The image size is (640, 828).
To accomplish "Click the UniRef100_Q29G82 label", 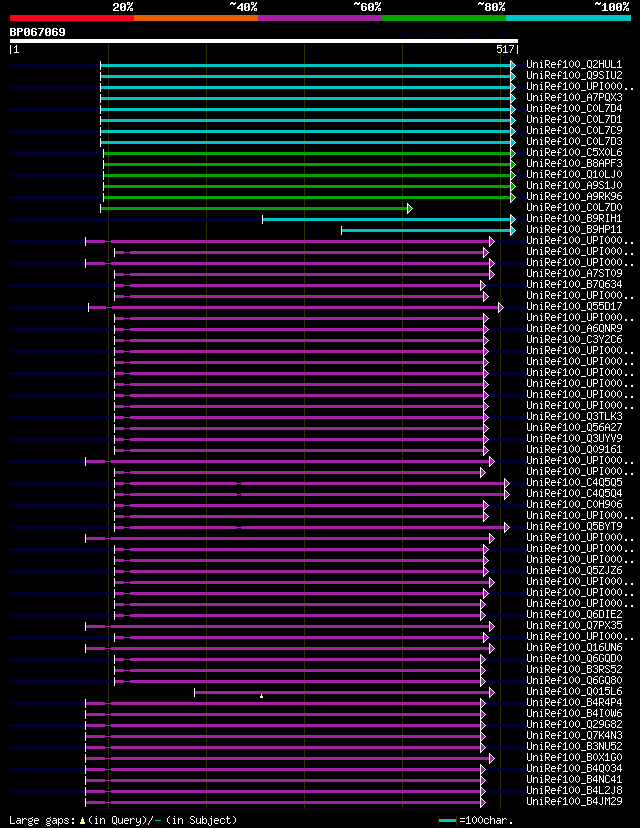I will coord(574,724).
